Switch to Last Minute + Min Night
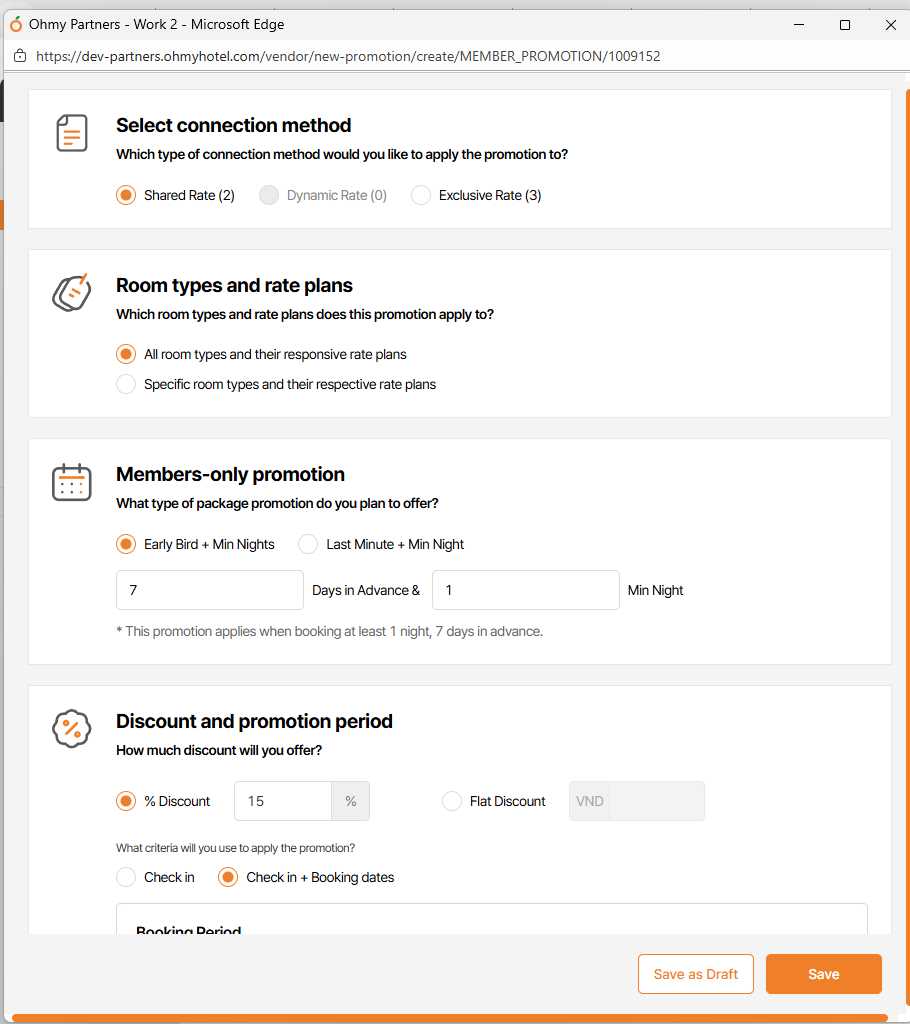Image resolution: width=910 pixels, height=1024 pixels. 308,544
